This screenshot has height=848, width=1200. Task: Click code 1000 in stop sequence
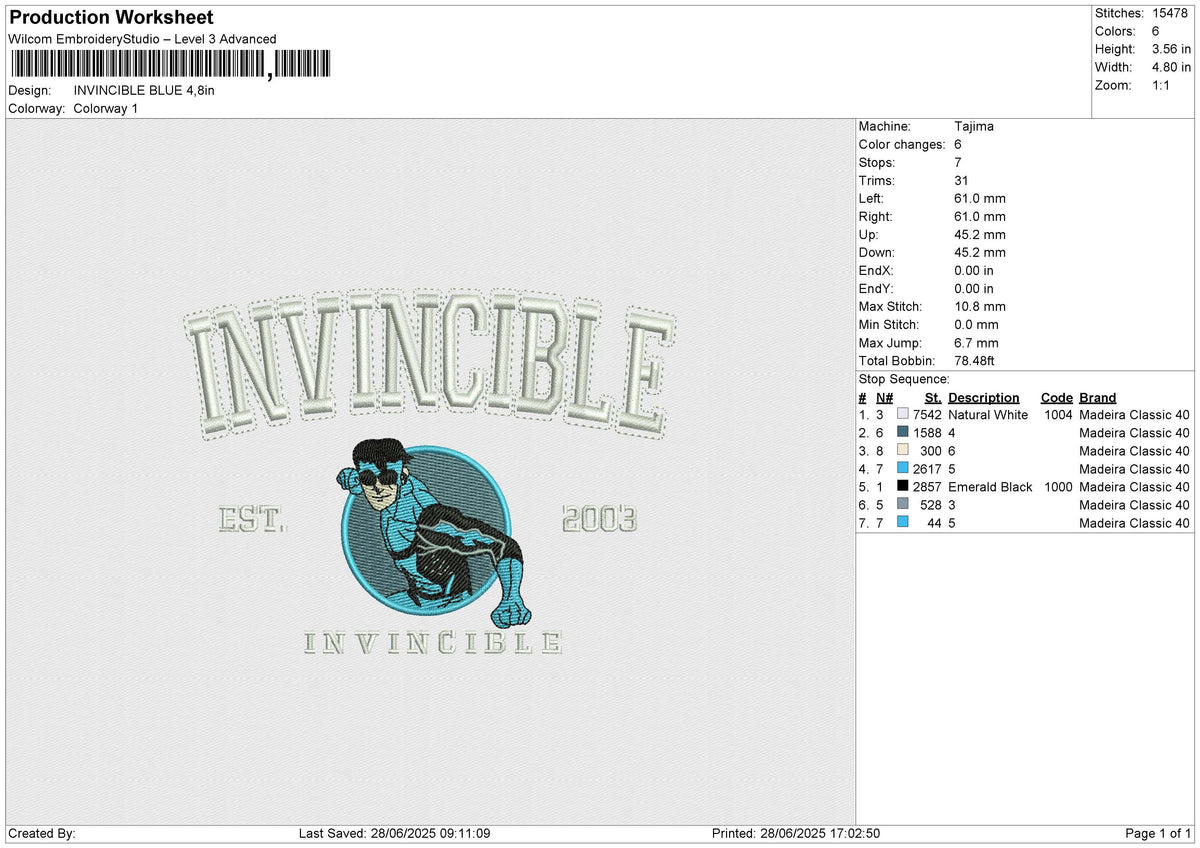coord(1058,487)
